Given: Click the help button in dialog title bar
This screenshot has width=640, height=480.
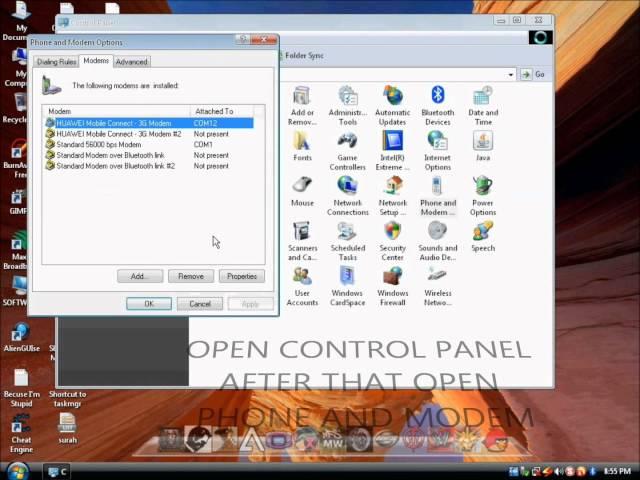Looking at the screenshot, I should [242, 39].
